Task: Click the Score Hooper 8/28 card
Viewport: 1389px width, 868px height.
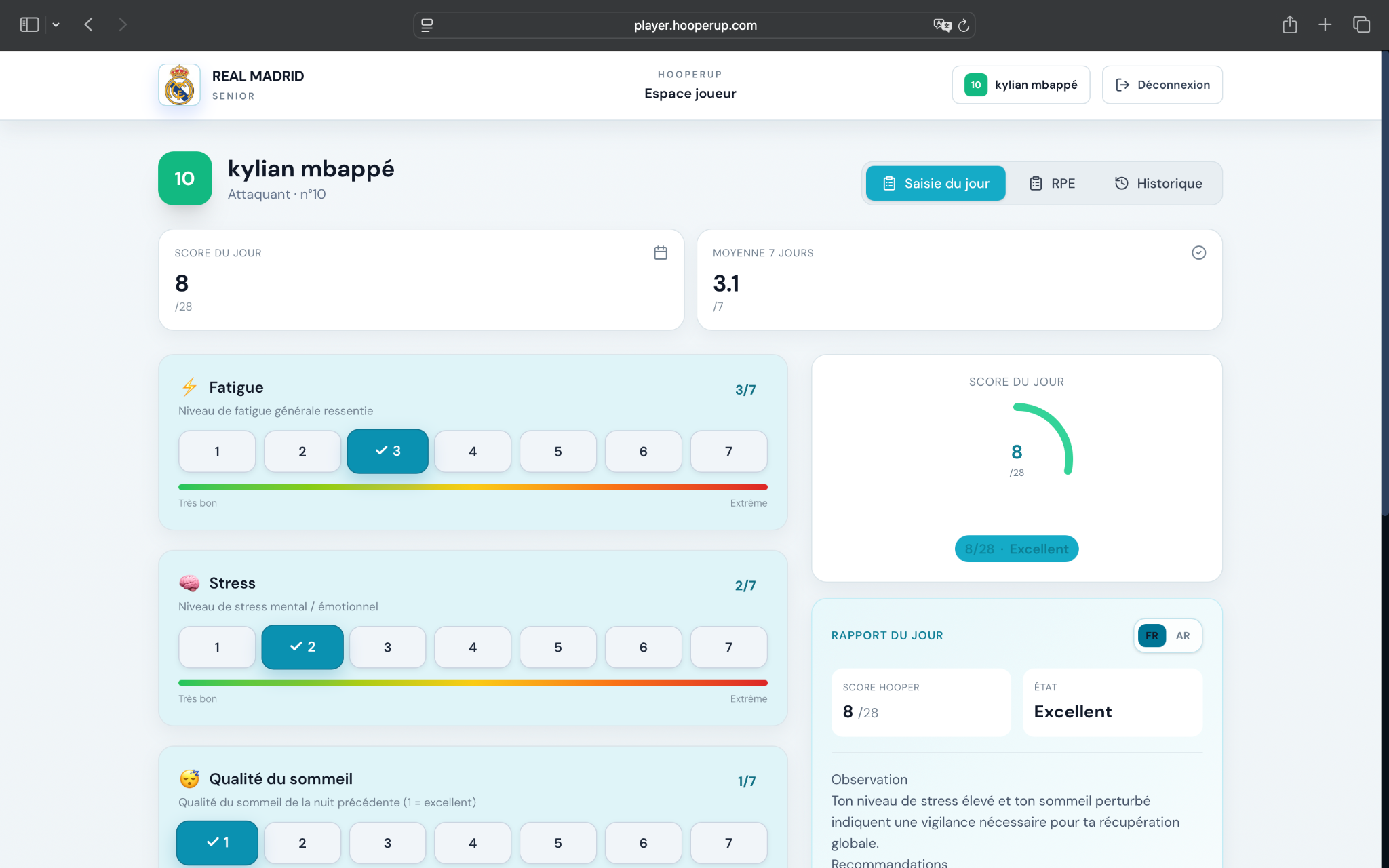Action: pyautogui.click(x=921, y=703)
